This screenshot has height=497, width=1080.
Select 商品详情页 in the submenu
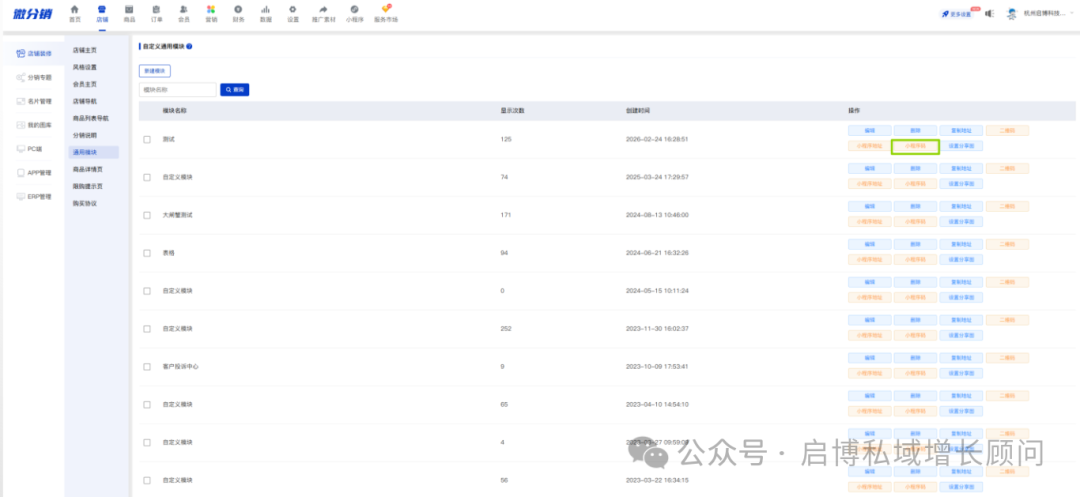(87, 169)
